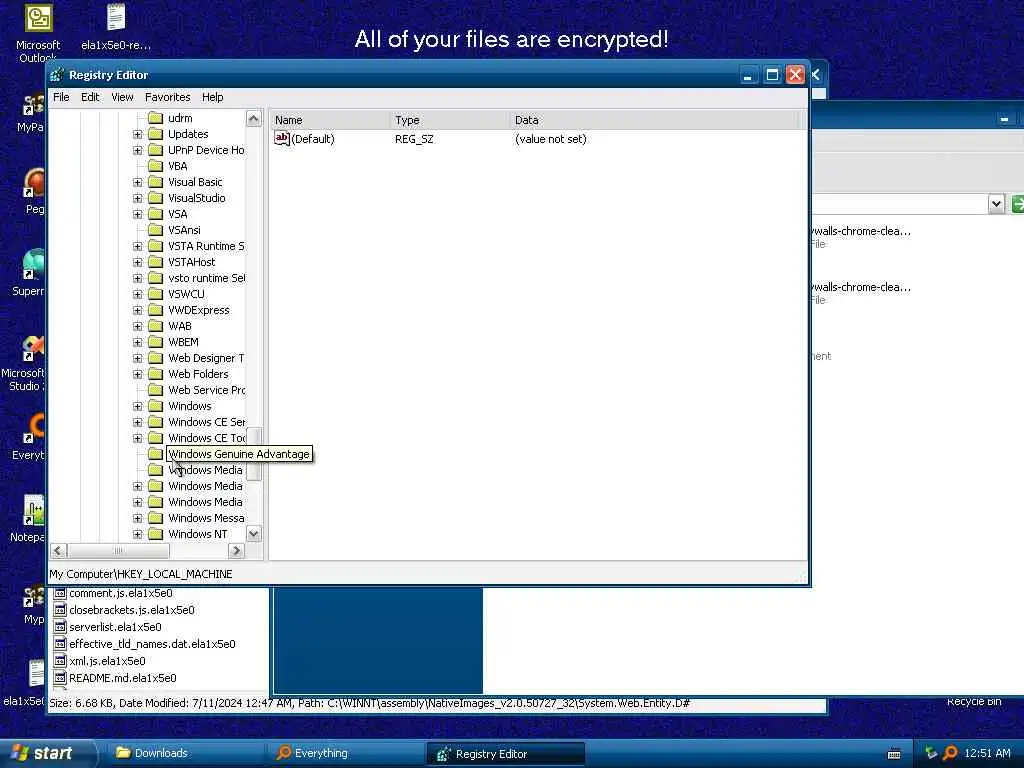Screen dimensions: 1024x768
Task: Open the Microsoft Outlook desktop icon
Action: 38,33
